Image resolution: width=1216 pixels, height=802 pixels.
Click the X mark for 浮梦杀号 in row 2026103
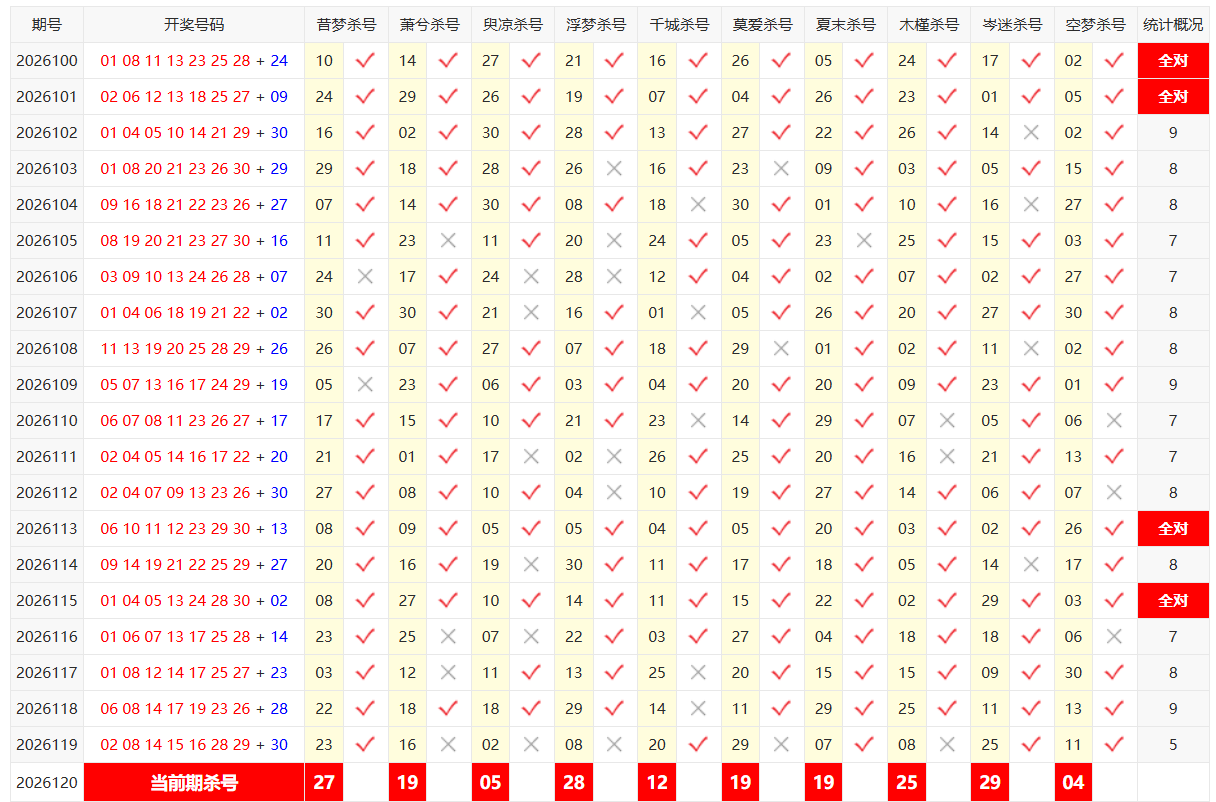pos(614,169)
